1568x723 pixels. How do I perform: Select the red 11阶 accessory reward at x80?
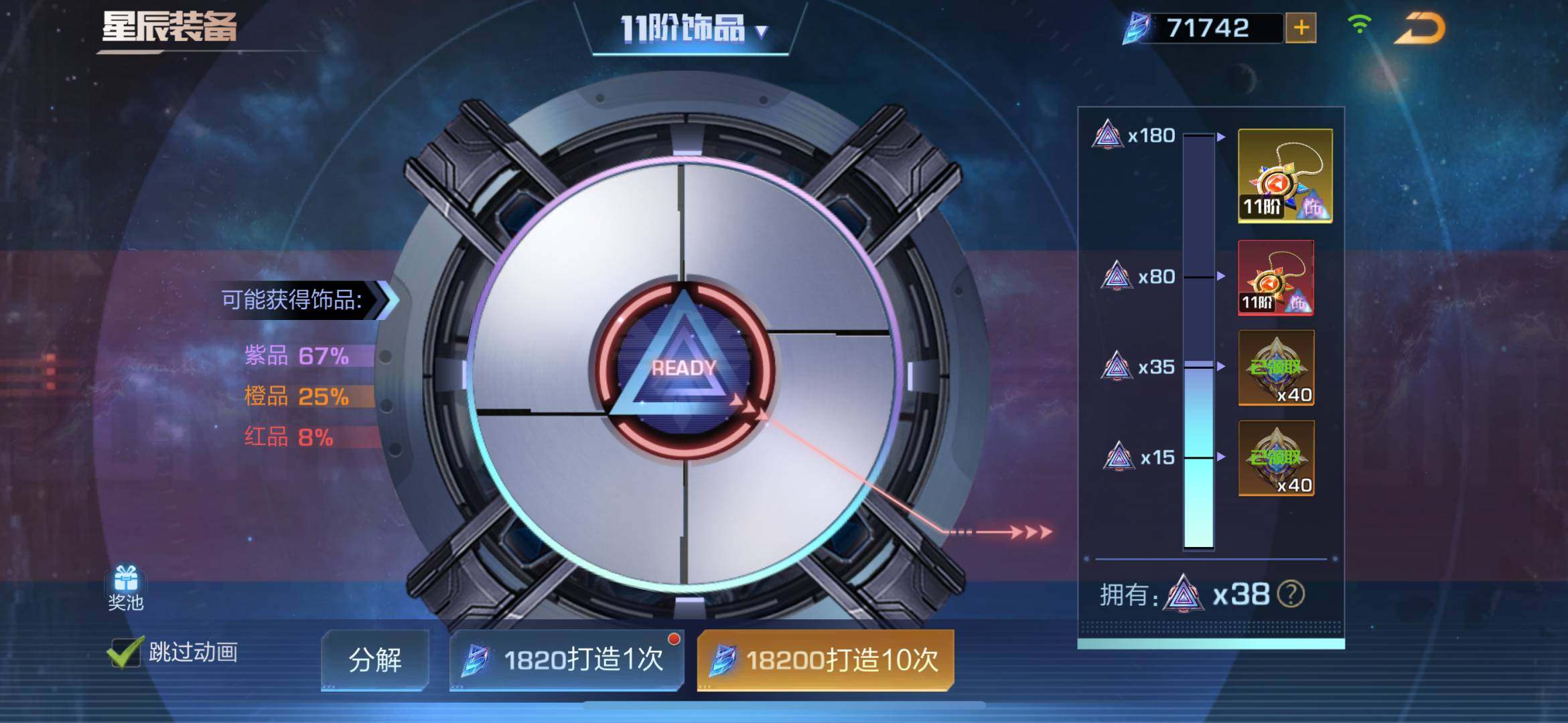pos(1276,277)
